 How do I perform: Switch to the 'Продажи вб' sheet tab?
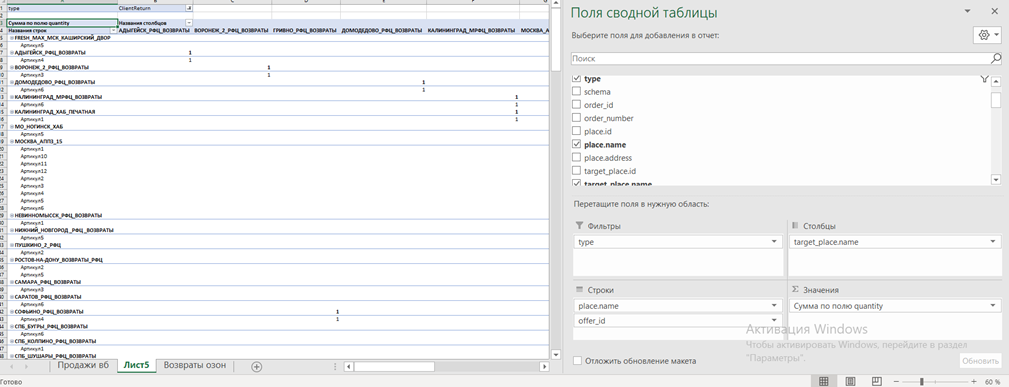pyautogui.click(x=83, y=366)
